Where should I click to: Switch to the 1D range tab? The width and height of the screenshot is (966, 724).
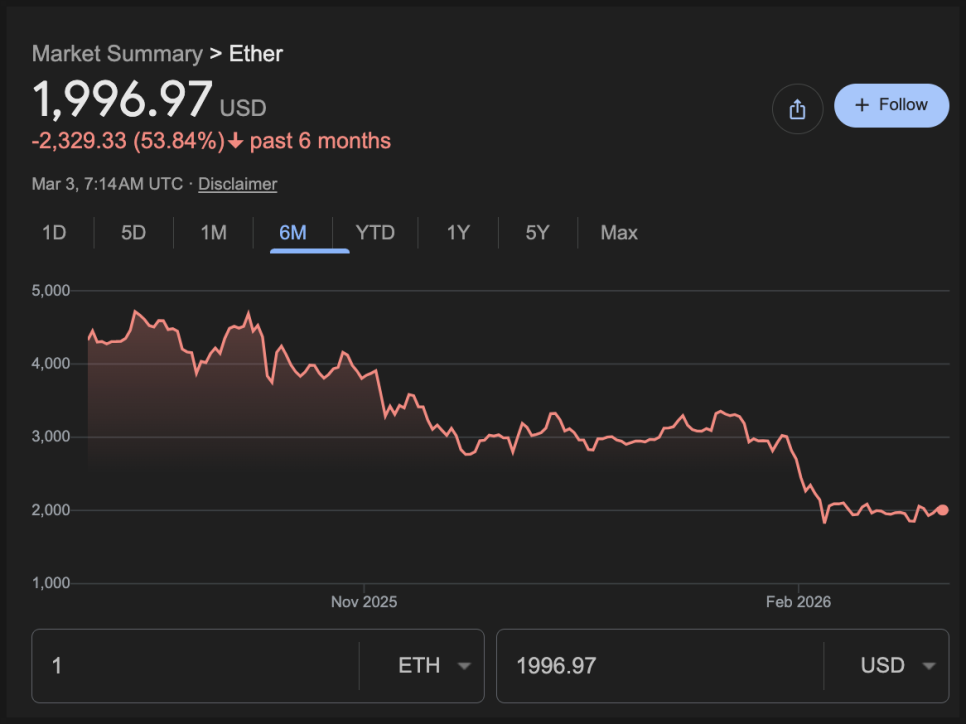click(x=54, y=233)
